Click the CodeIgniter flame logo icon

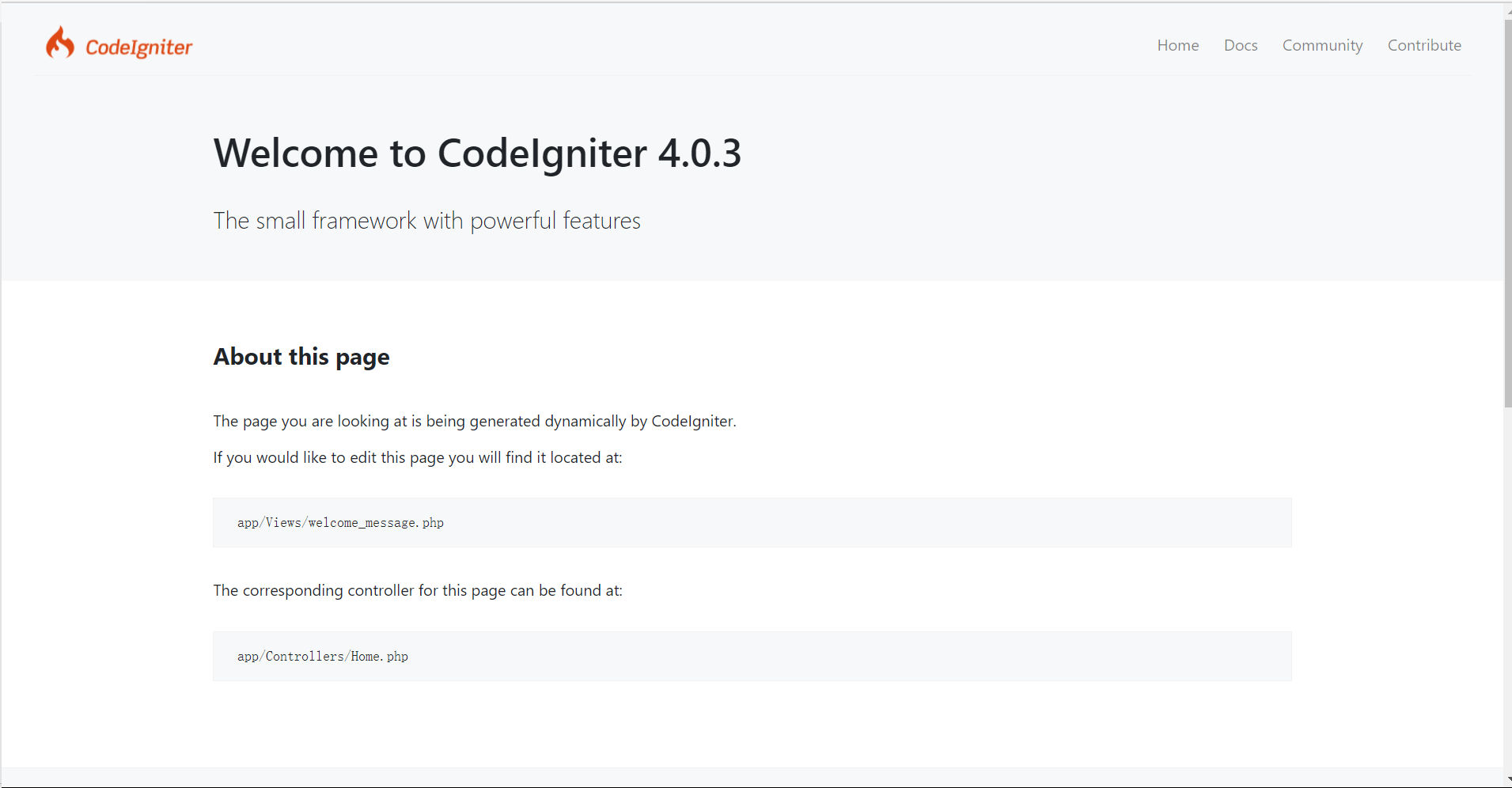(60, 42)
